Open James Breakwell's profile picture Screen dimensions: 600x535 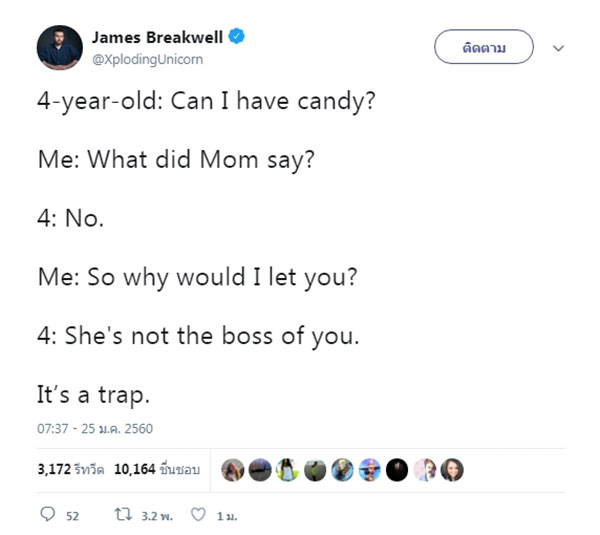coord(59,46)
